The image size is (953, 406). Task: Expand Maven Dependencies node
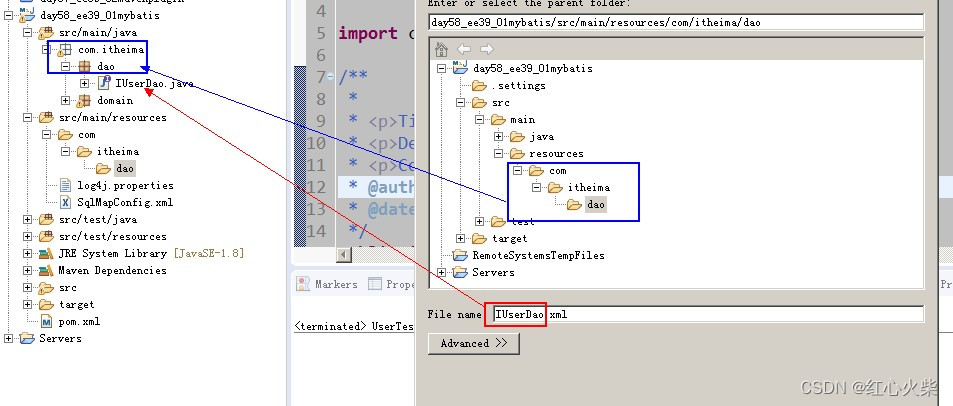pyautogui.click(x=27, y=270)
